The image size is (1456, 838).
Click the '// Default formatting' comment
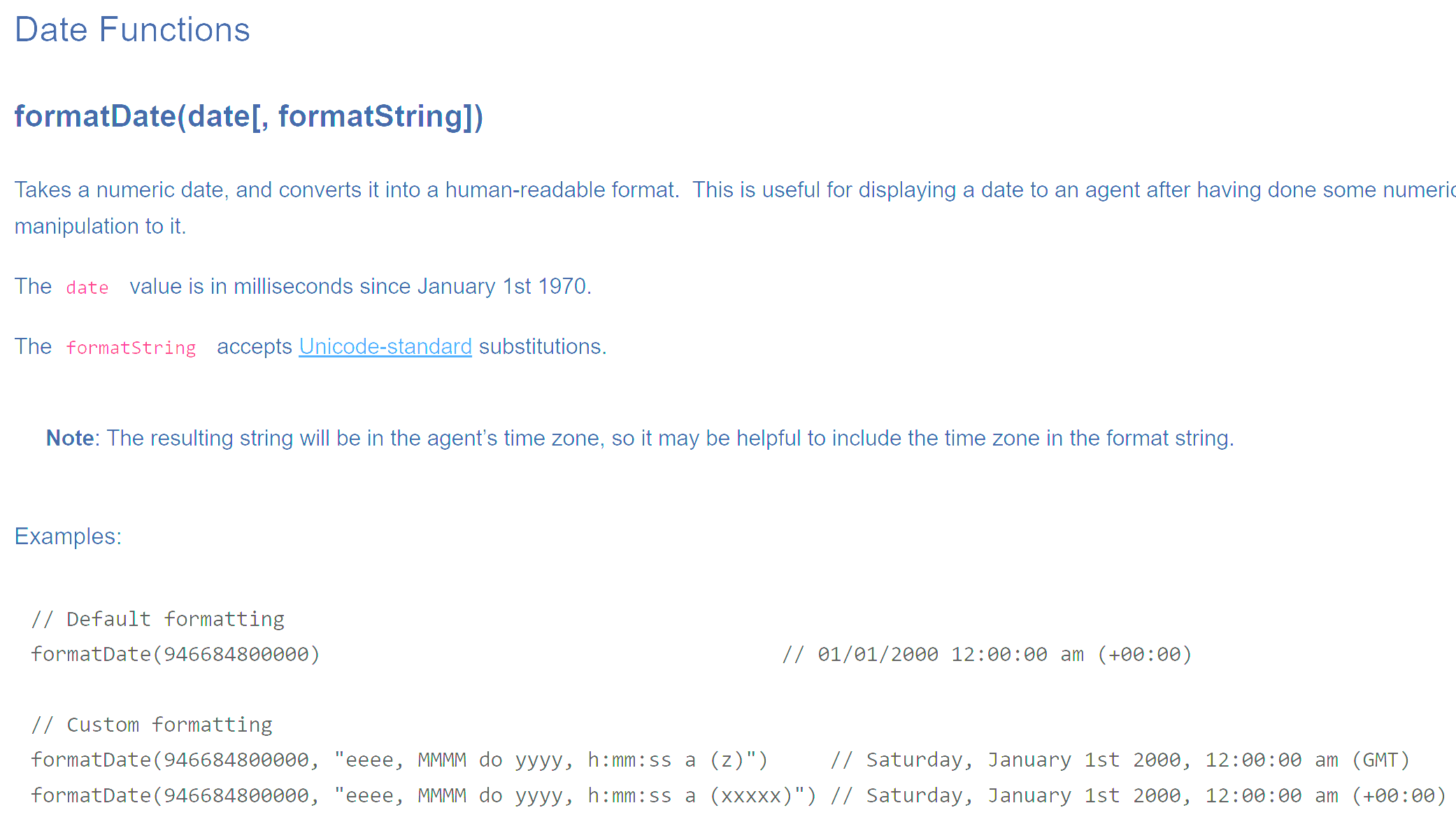pyautogui.click(x=158, y=619)
